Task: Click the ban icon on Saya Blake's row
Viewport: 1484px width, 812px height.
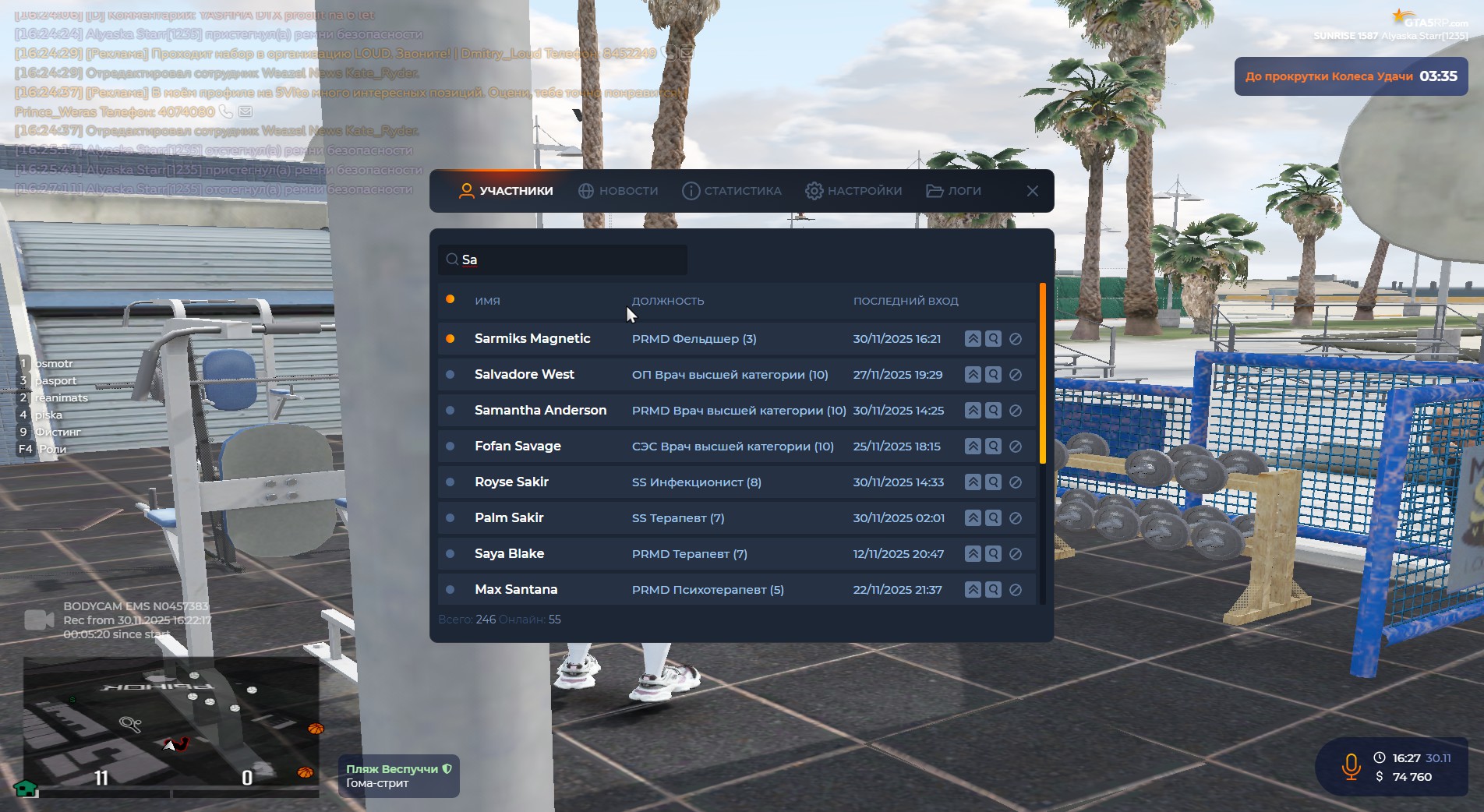Action: [1016, 554]
